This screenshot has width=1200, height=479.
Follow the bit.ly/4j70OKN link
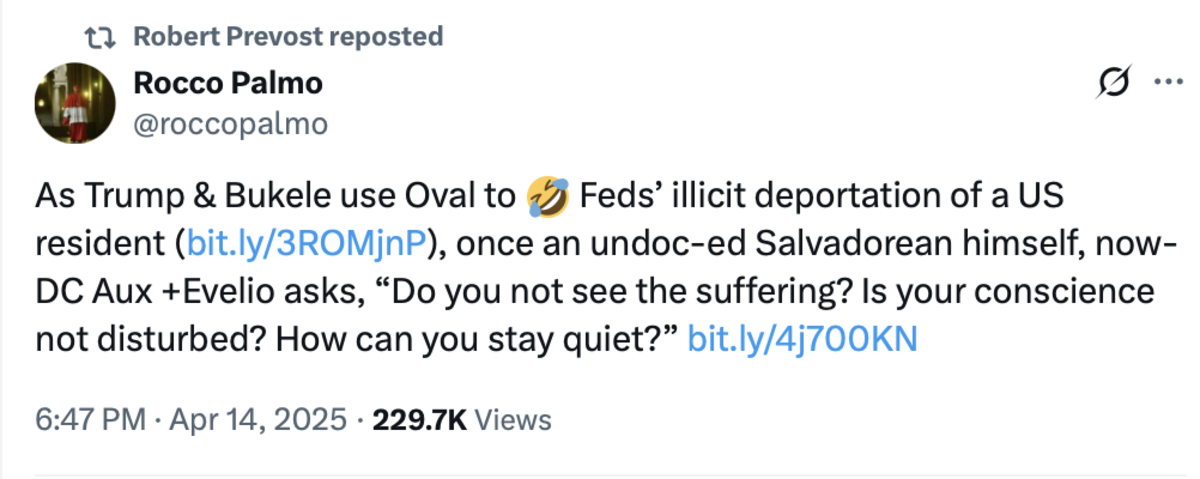click(803, 339)
